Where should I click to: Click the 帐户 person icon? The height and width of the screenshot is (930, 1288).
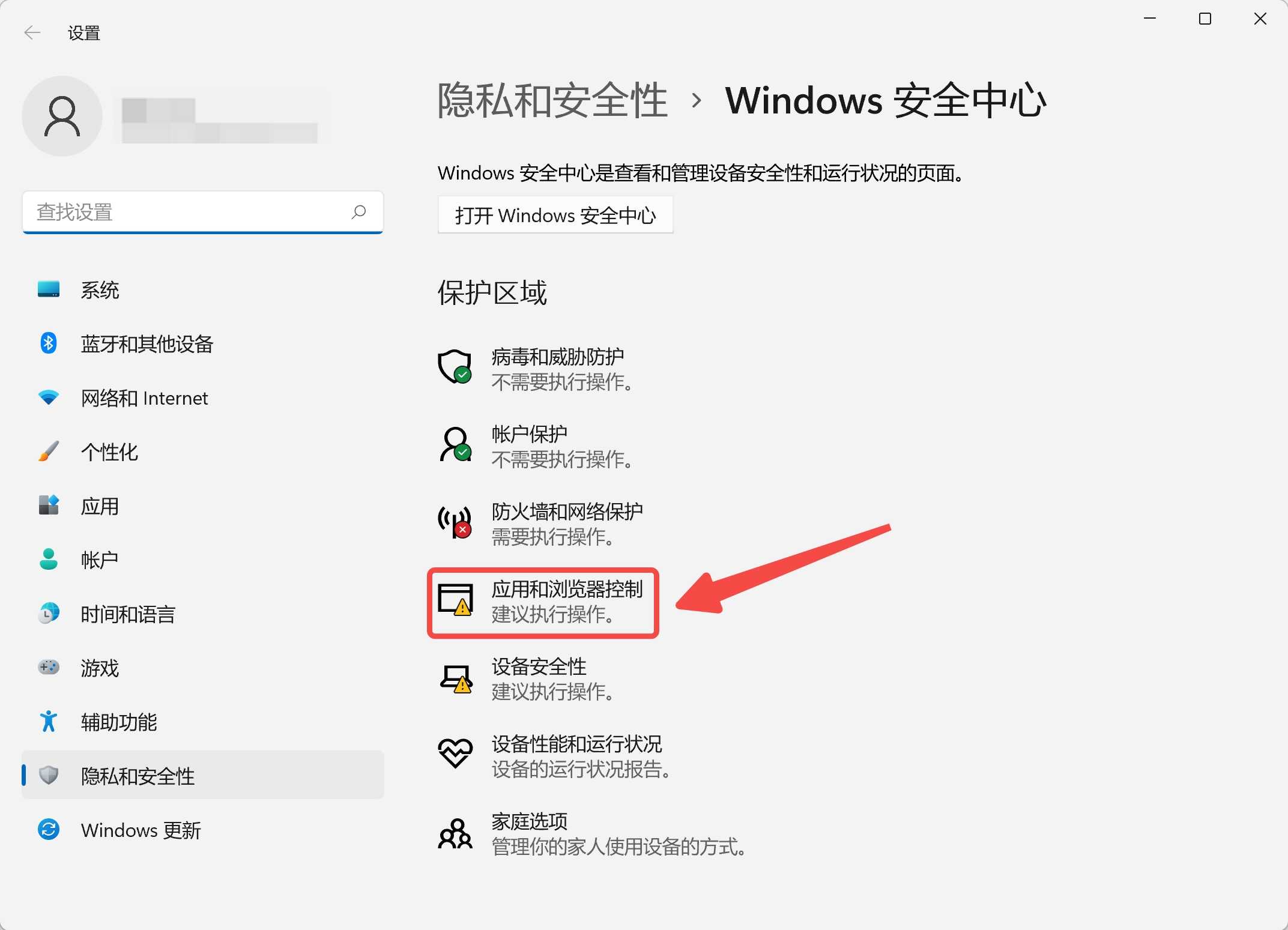(49, 560)
